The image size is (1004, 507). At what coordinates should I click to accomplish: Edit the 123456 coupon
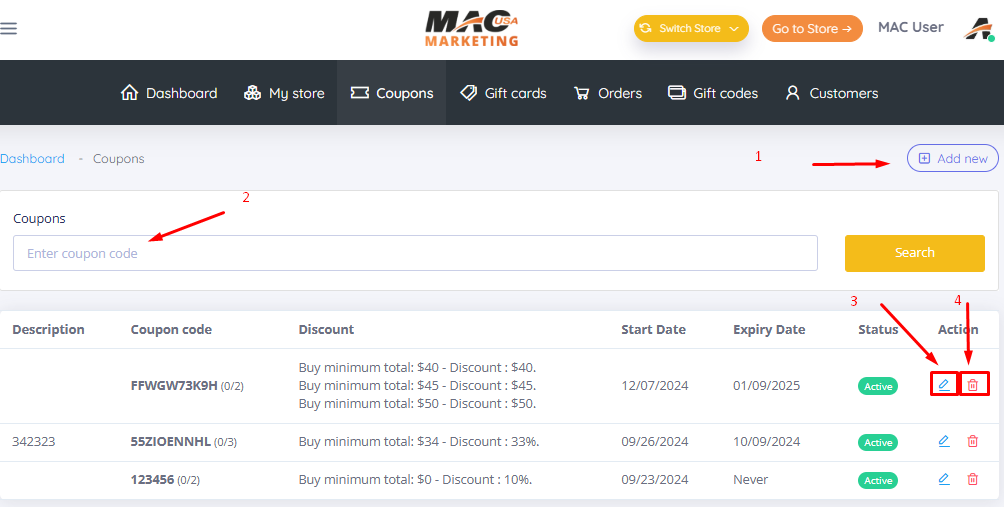[943, 479]
